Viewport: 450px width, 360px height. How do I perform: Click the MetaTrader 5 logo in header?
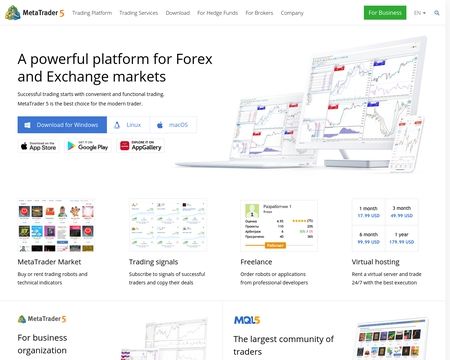[x=35, y=13]
